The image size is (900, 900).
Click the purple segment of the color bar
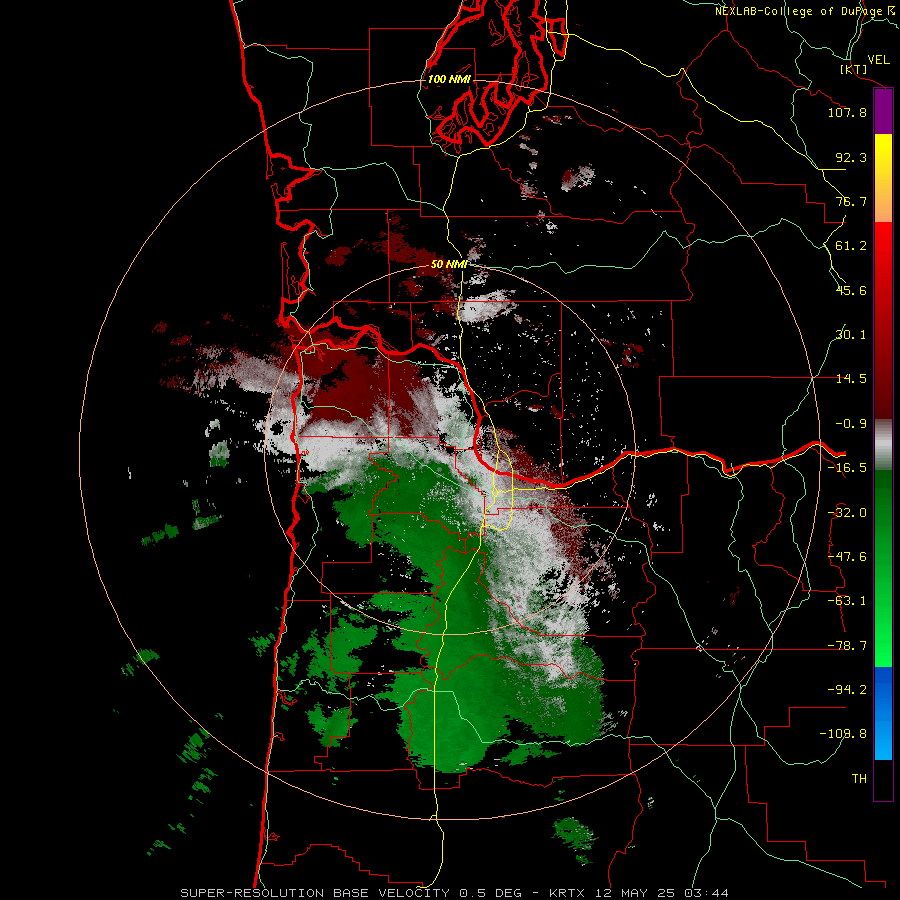point(883,112)
